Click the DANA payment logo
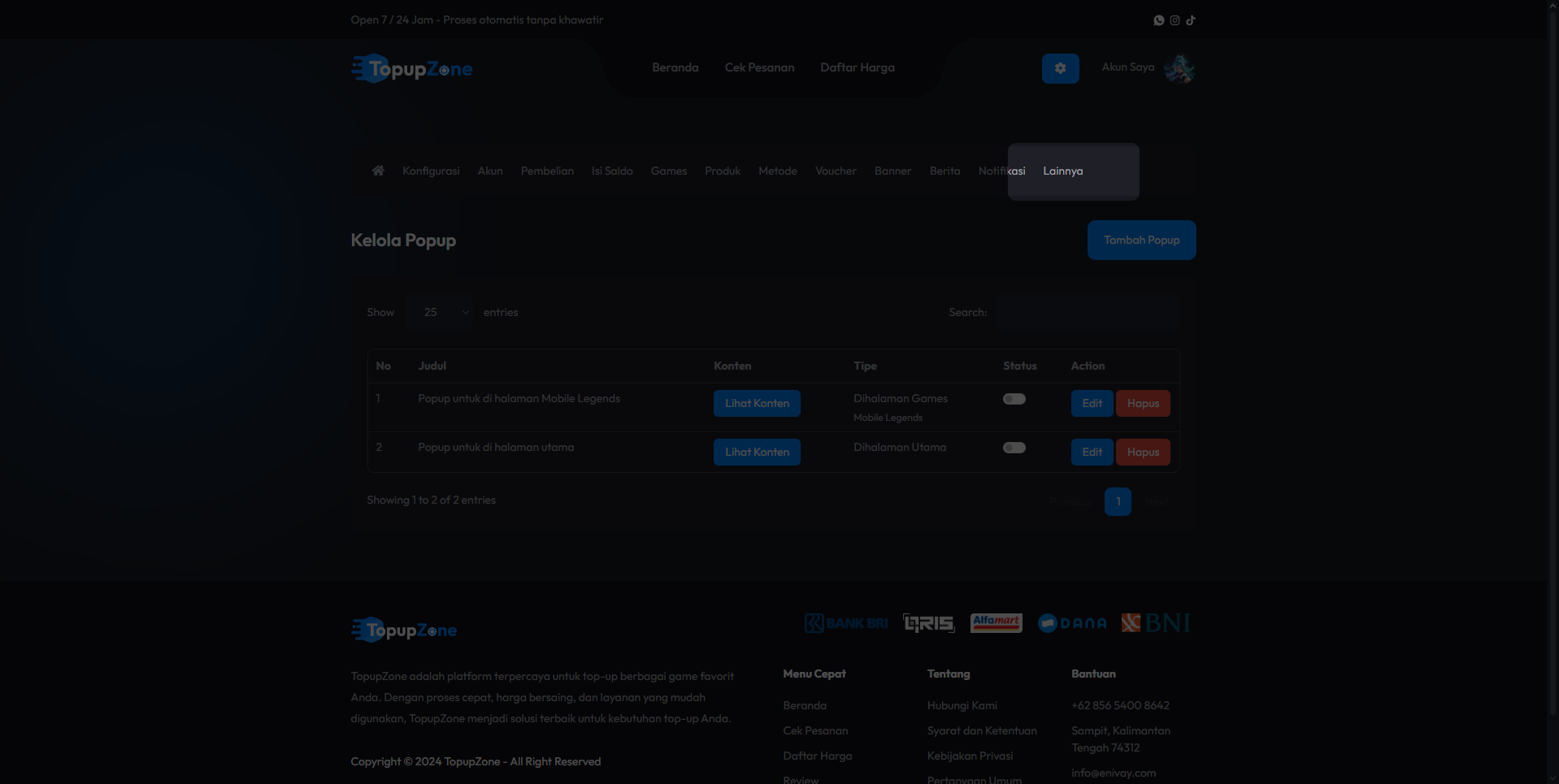1559x784 pixels. [x=1072, y=623]
